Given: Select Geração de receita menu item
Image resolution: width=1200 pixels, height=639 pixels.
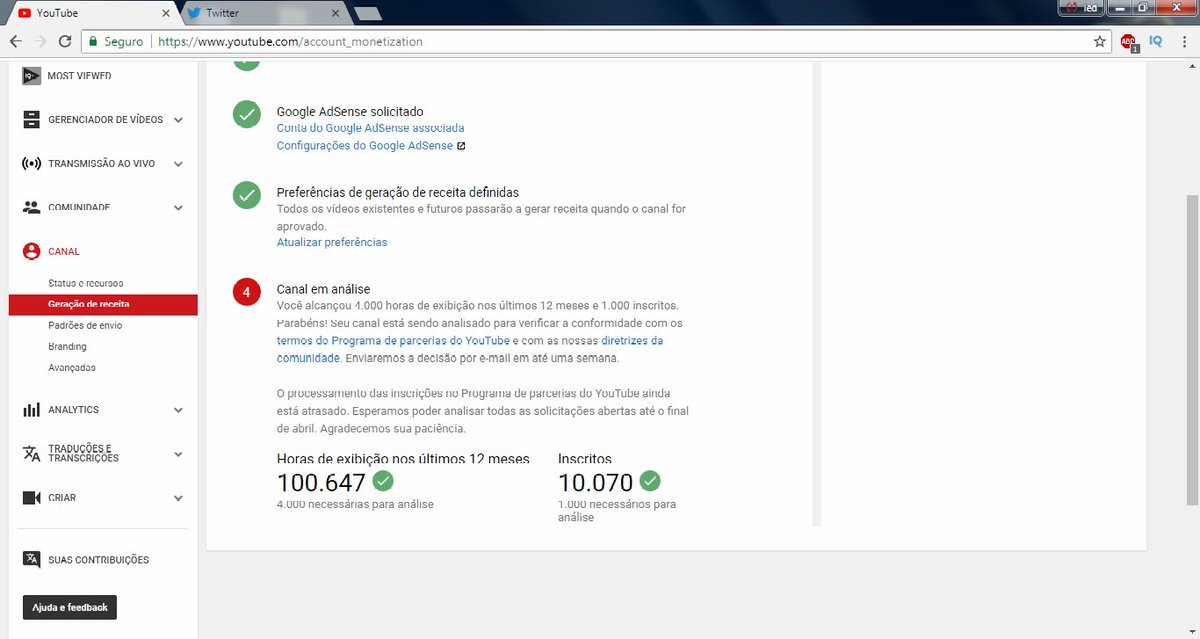Looking at the screenshot, I should tap(103, 304).
